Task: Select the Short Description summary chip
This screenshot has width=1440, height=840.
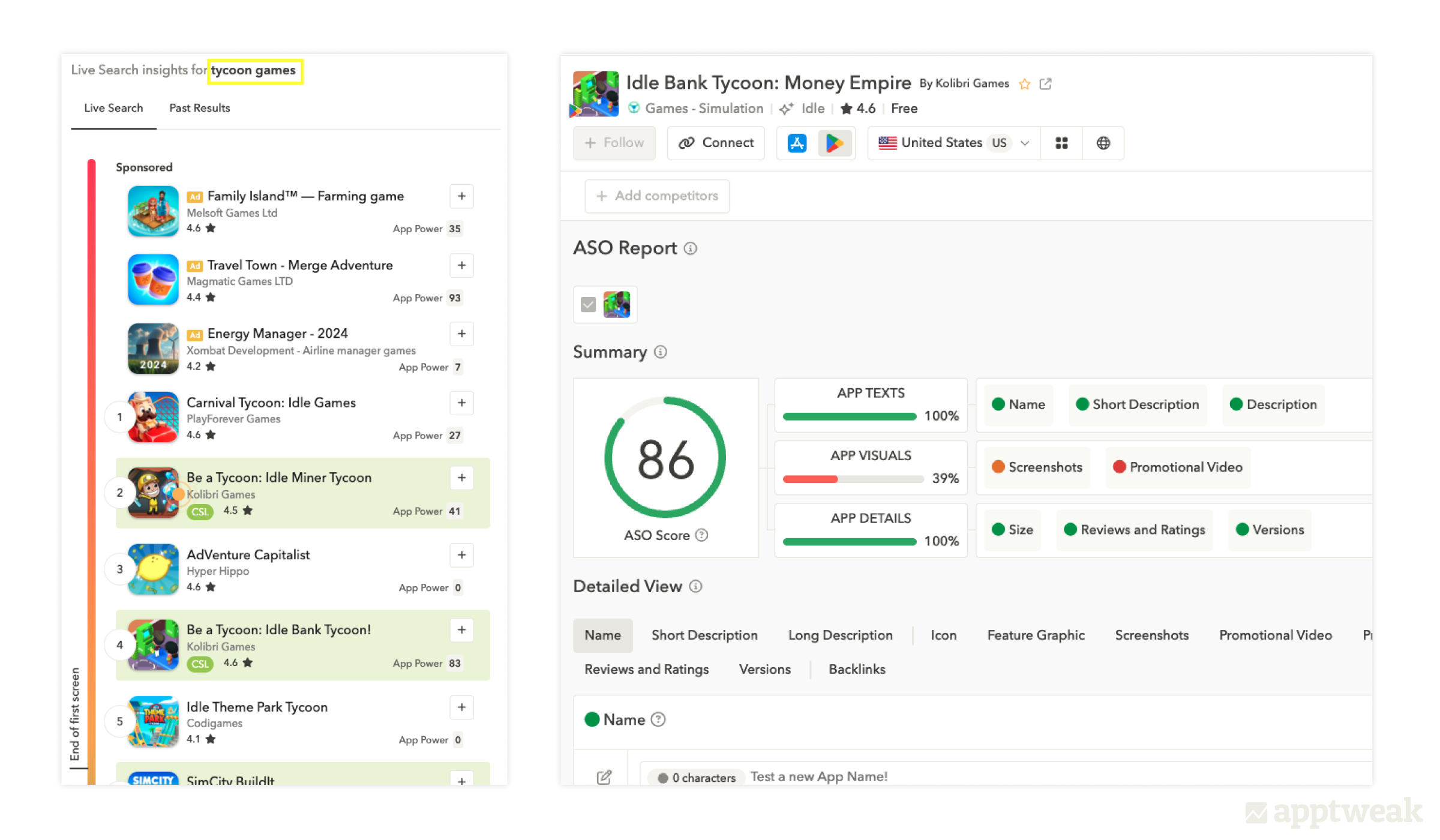Action: pyautogui.click(x=1137, y=405)
